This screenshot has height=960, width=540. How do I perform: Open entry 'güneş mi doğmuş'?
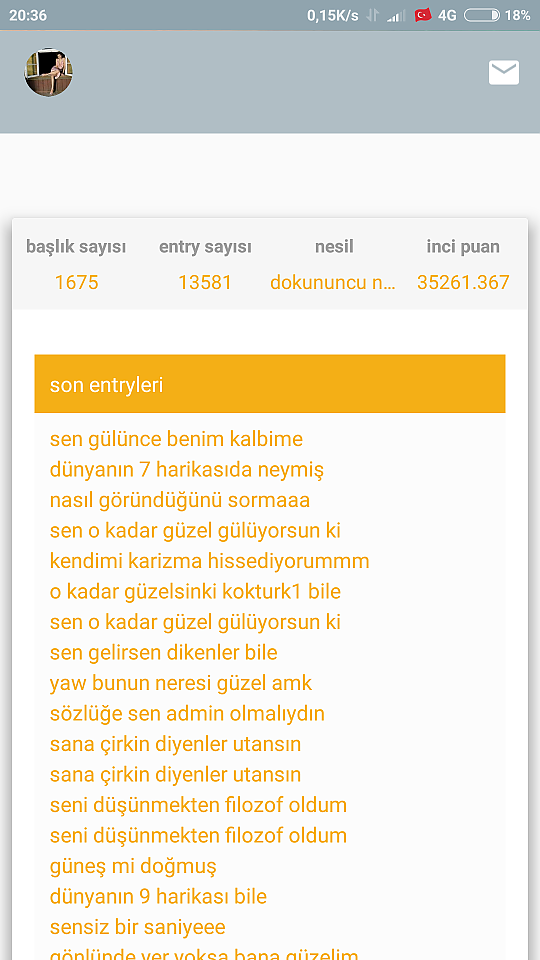point(133,866)
